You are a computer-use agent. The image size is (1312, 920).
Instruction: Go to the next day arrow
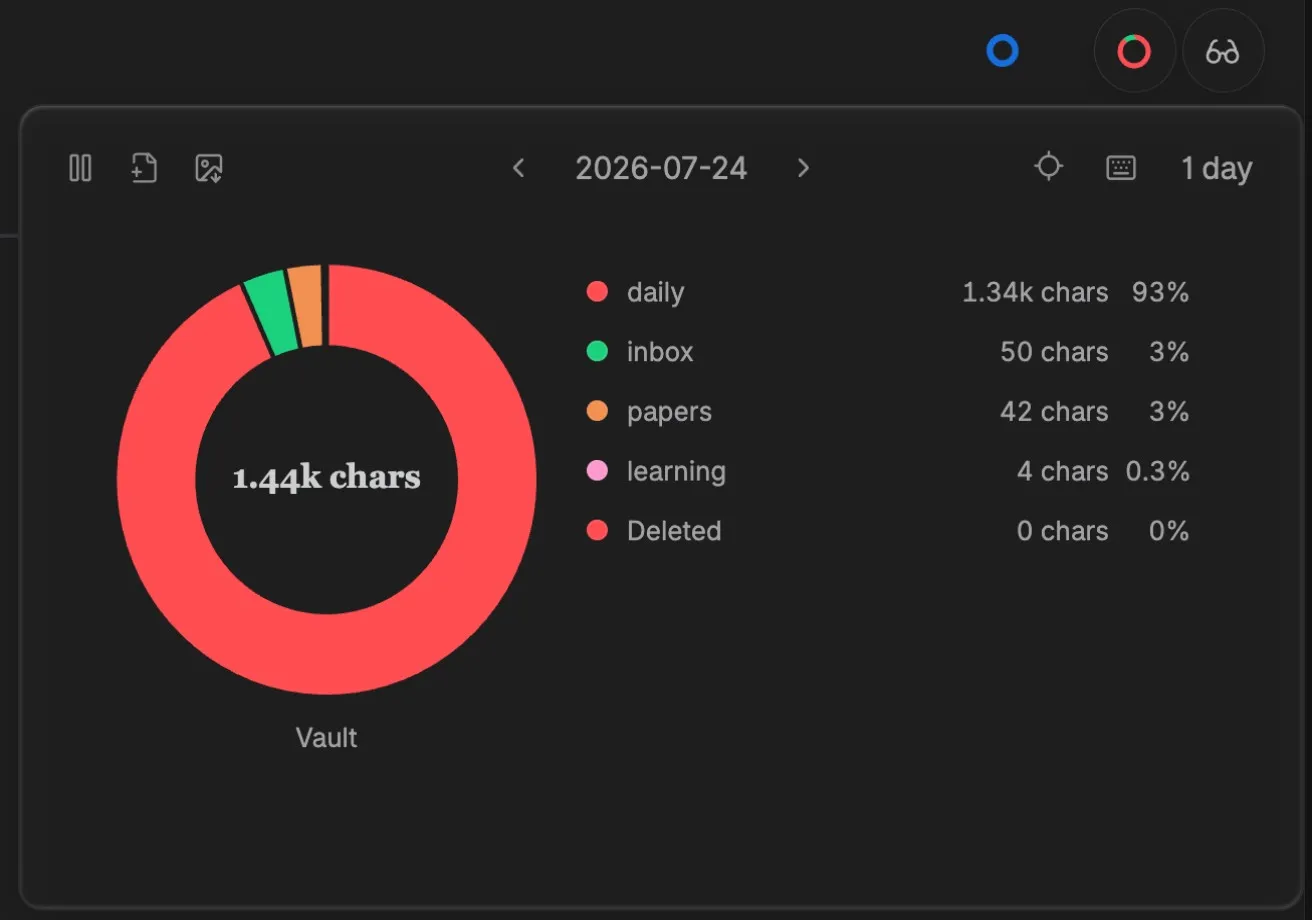[x=803, y=168]
